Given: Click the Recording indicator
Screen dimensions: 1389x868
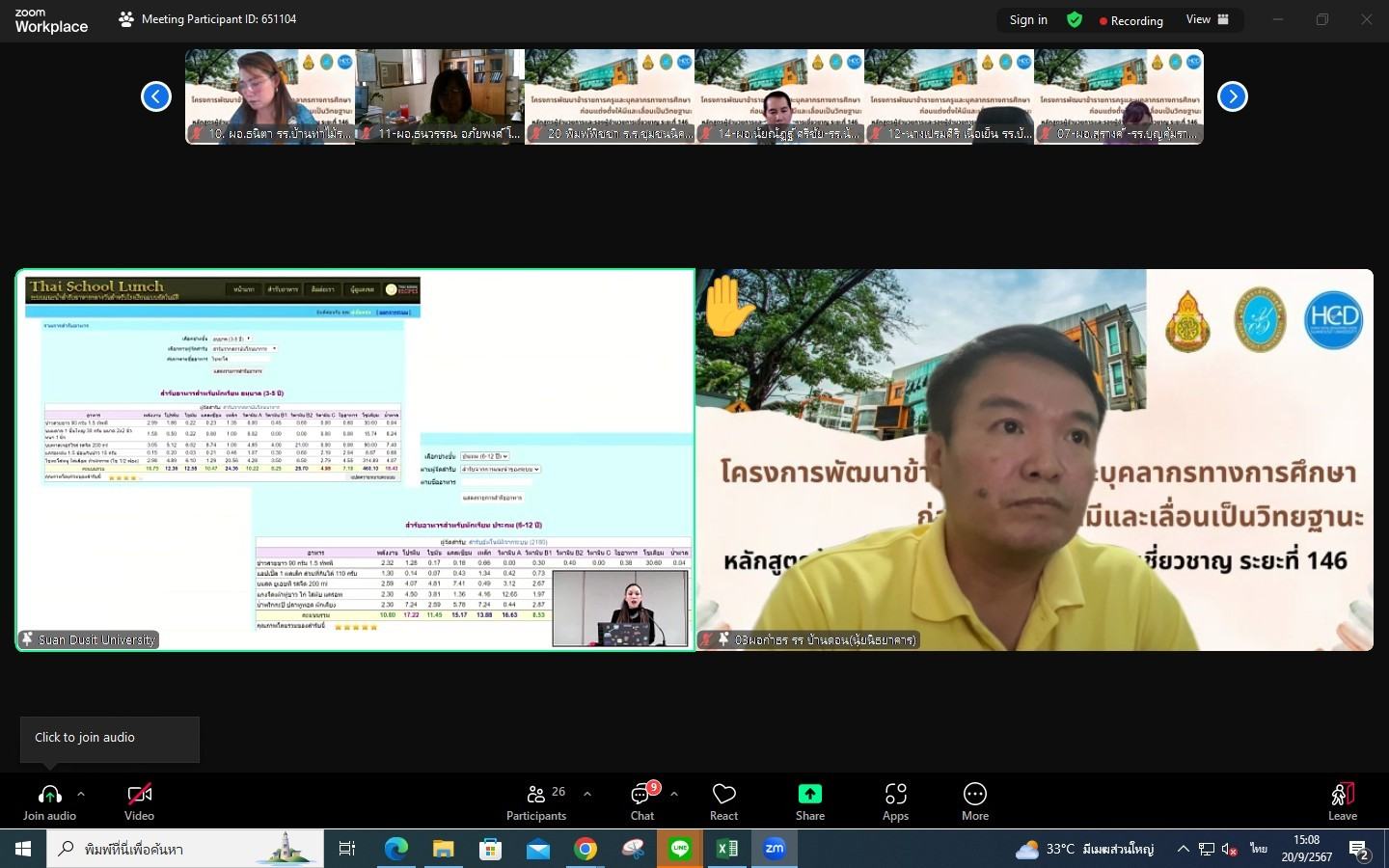Looking at the screenshot, I should pyautogui.click(x=1131, y=20).
